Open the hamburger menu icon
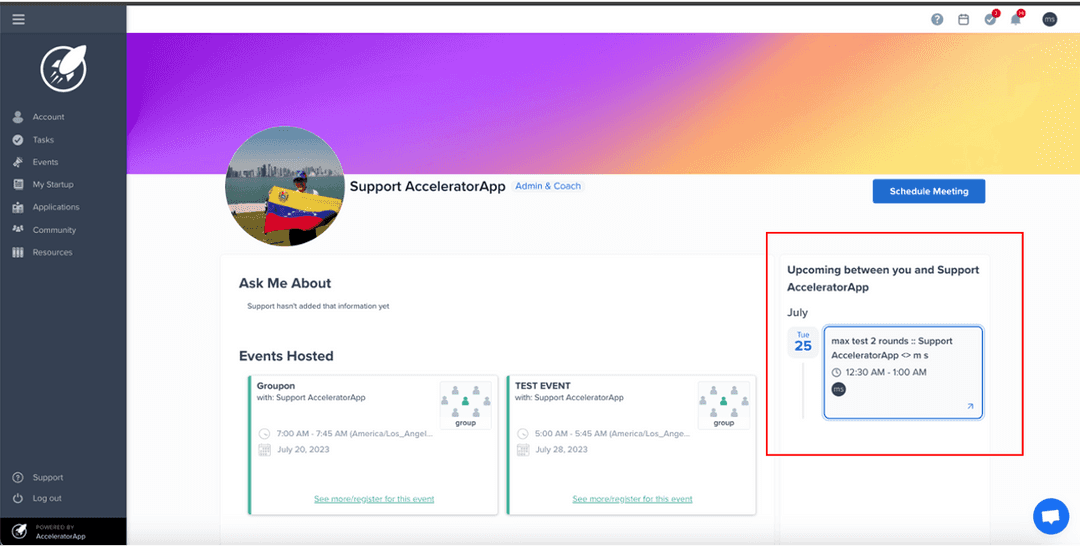 19,19
